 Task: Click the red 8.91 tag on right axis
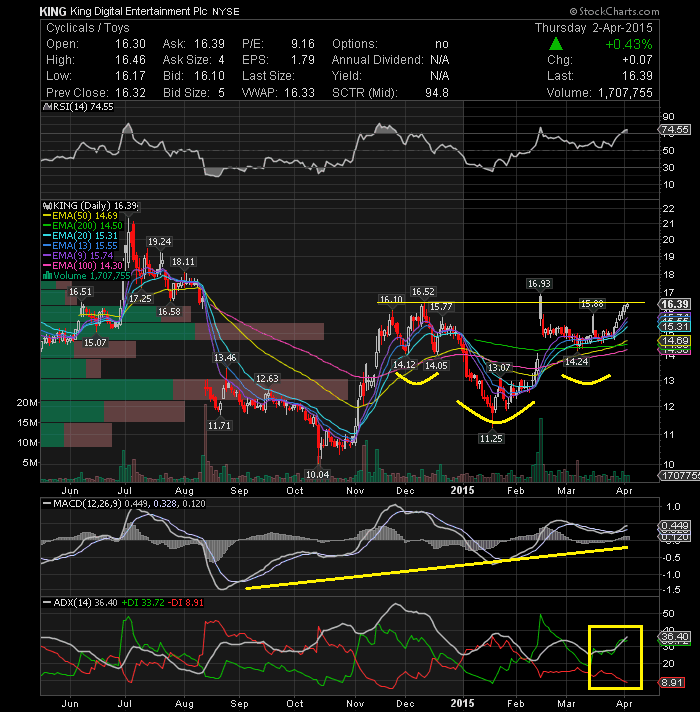tap(672, 682)
